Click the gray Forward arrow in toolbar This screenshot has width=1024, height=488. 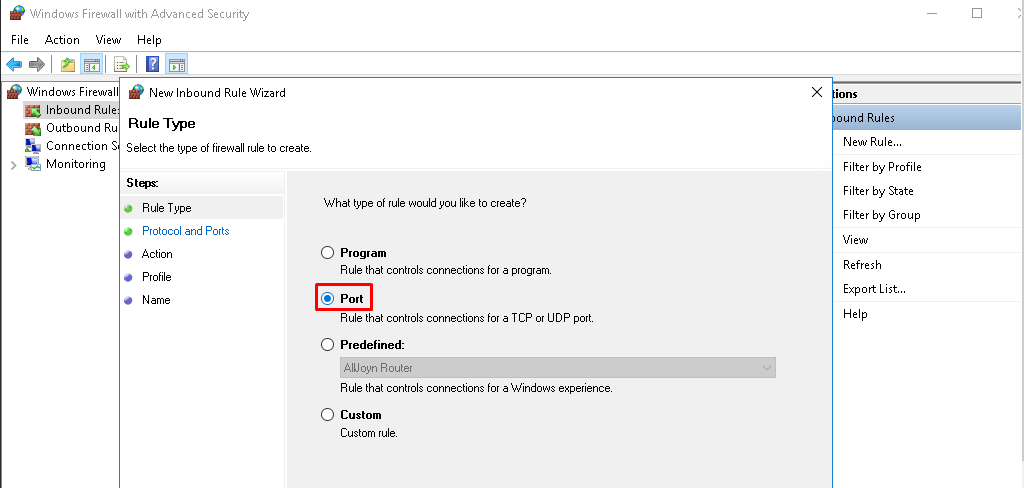point(37,65)
